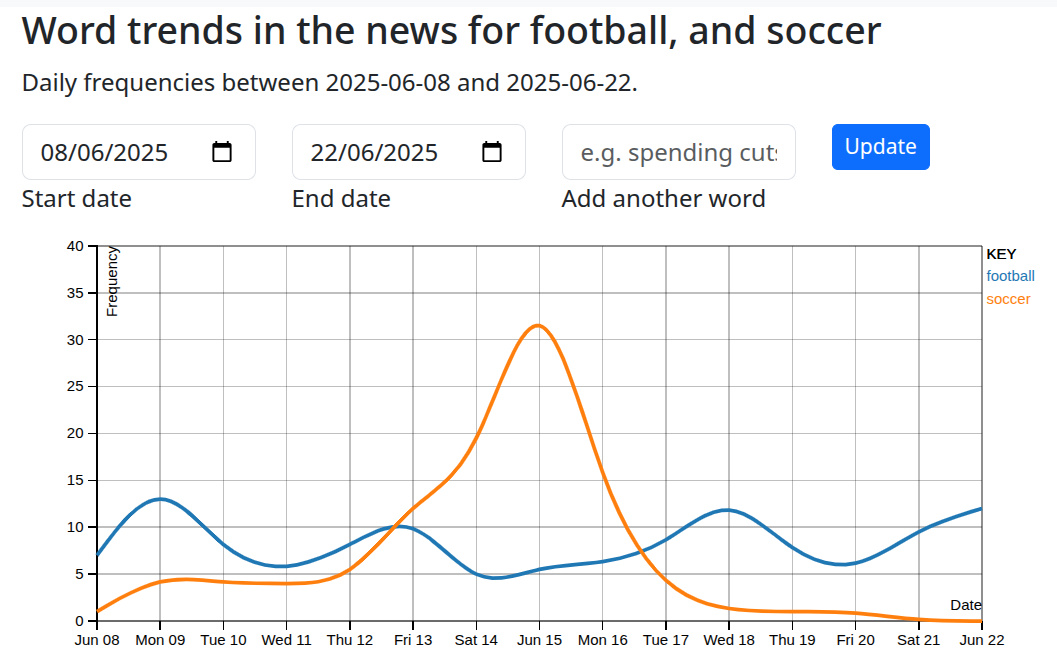This screenshot has width=1057, height=662.
Task: Click the soccer peak at Jun 15
Action: (539, 325)
